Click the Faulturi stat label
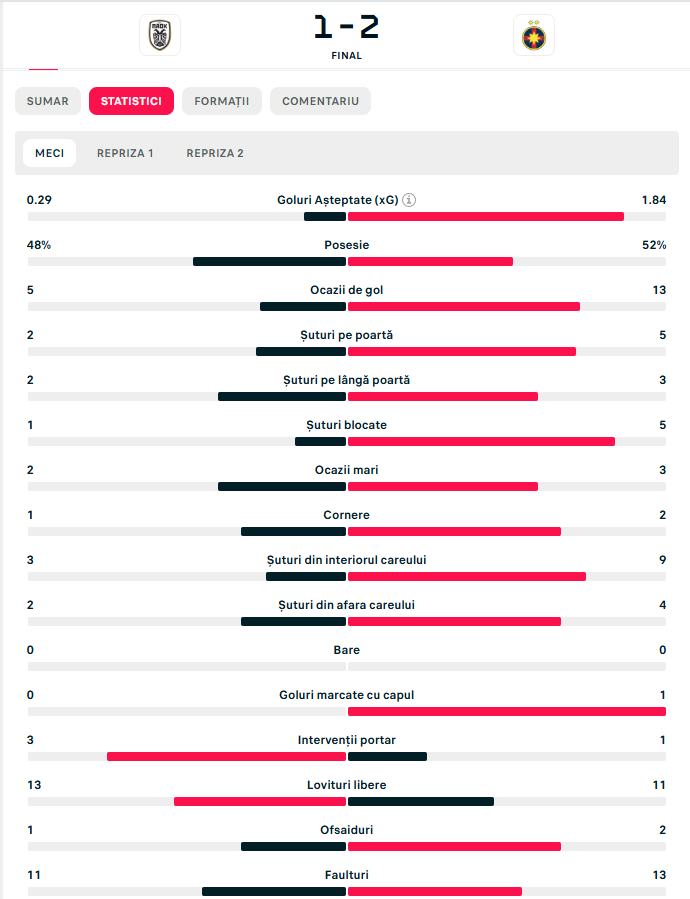The width and height of the screenshot is (690, 899). (x=346, y=875)
